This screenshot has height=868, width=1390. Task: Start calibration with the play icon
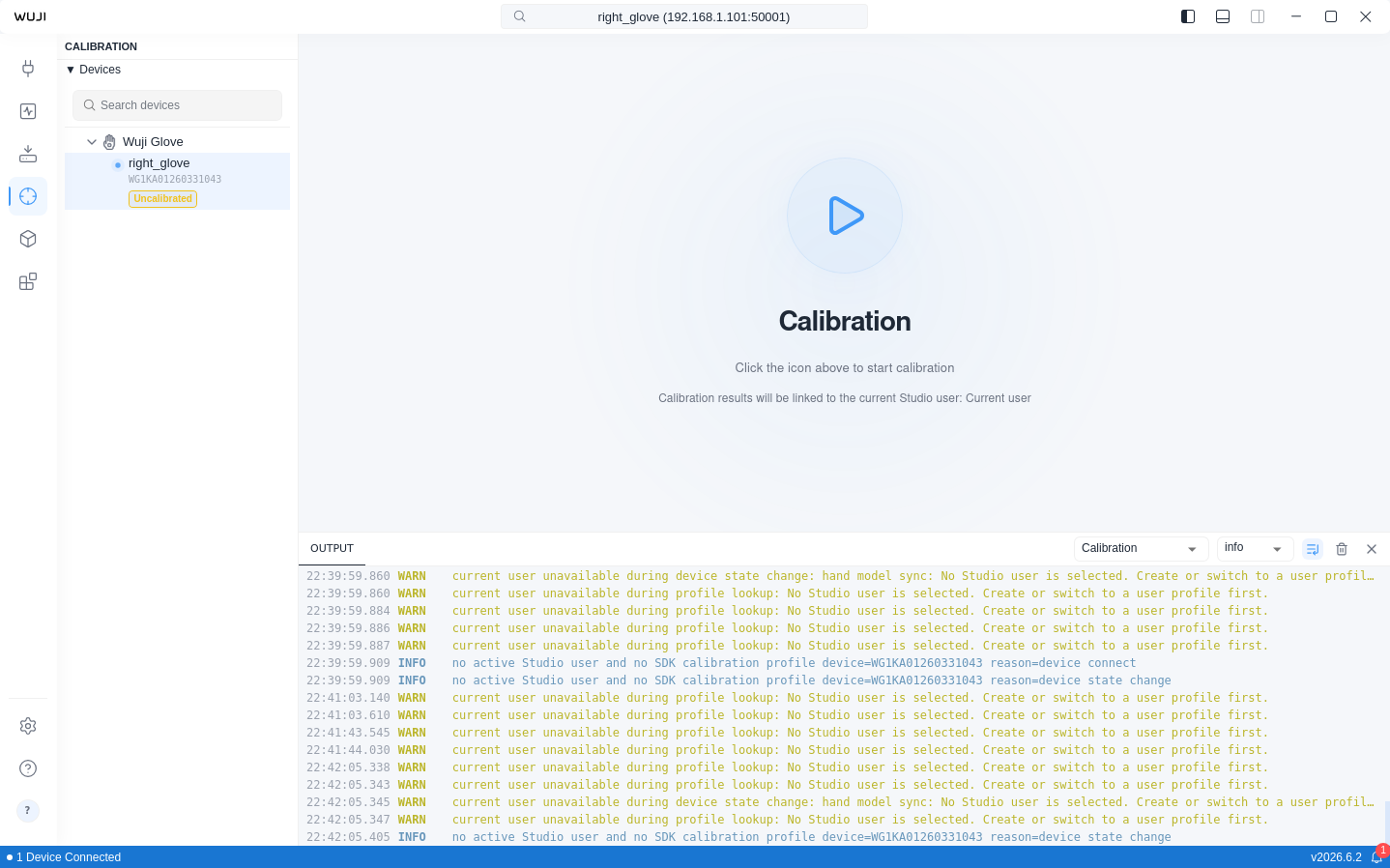[845, 216]
